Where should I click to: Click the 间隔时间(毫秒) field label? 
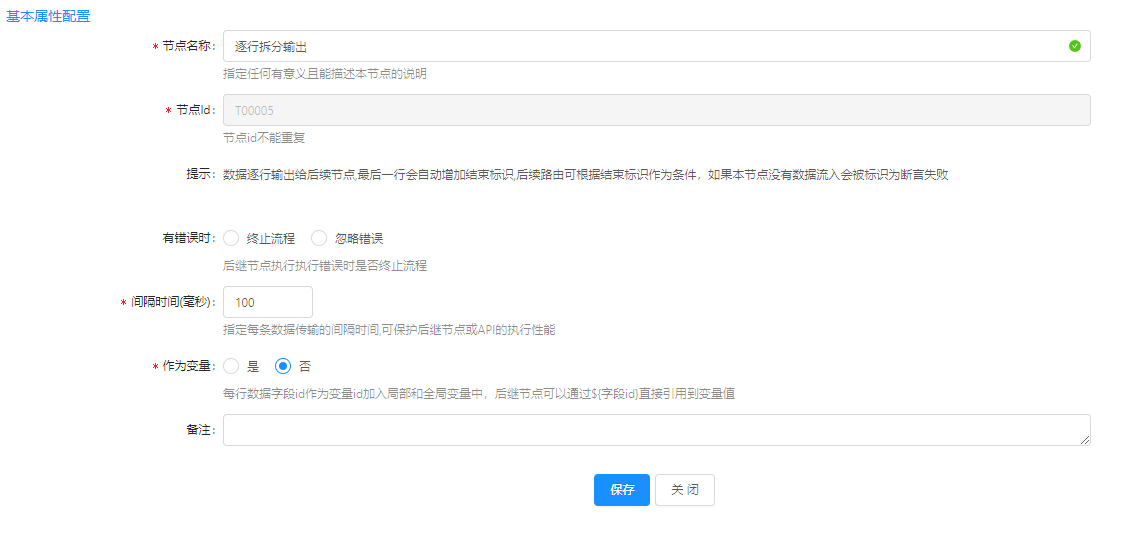coord(173,302)
